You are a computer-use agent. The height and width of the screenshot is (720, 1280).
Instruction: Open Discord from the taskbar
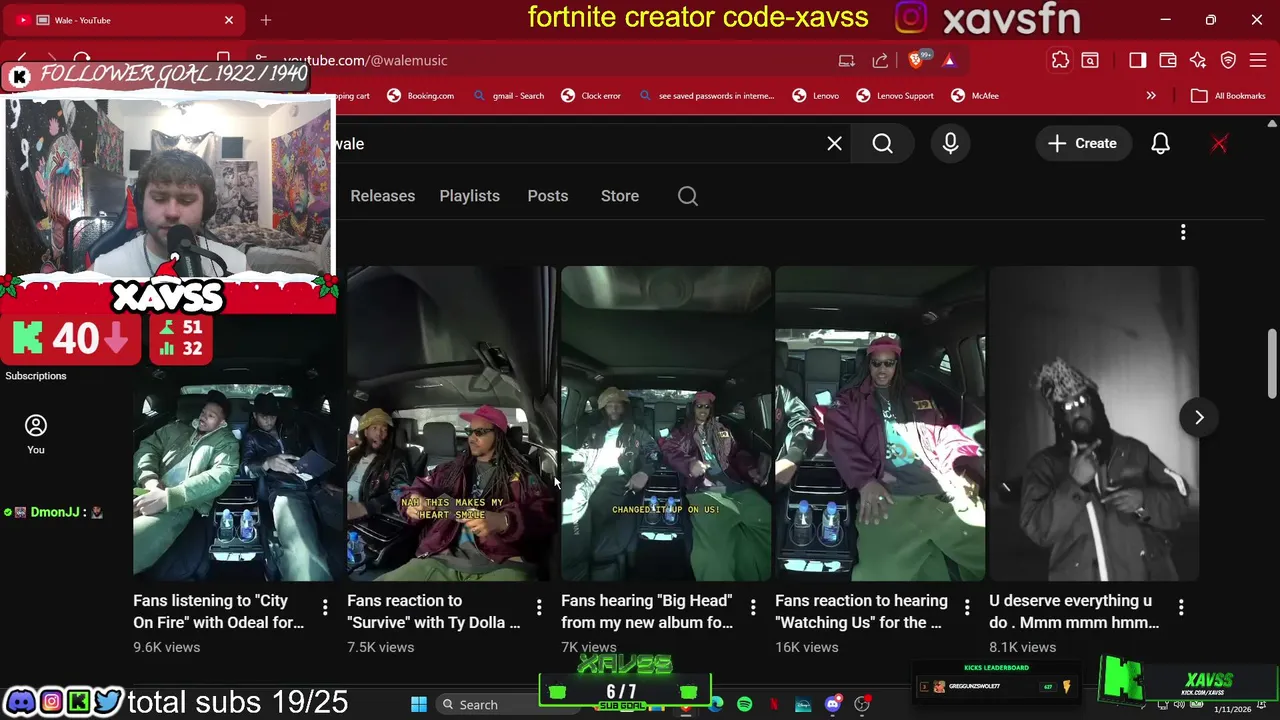(x=833, y=705)
